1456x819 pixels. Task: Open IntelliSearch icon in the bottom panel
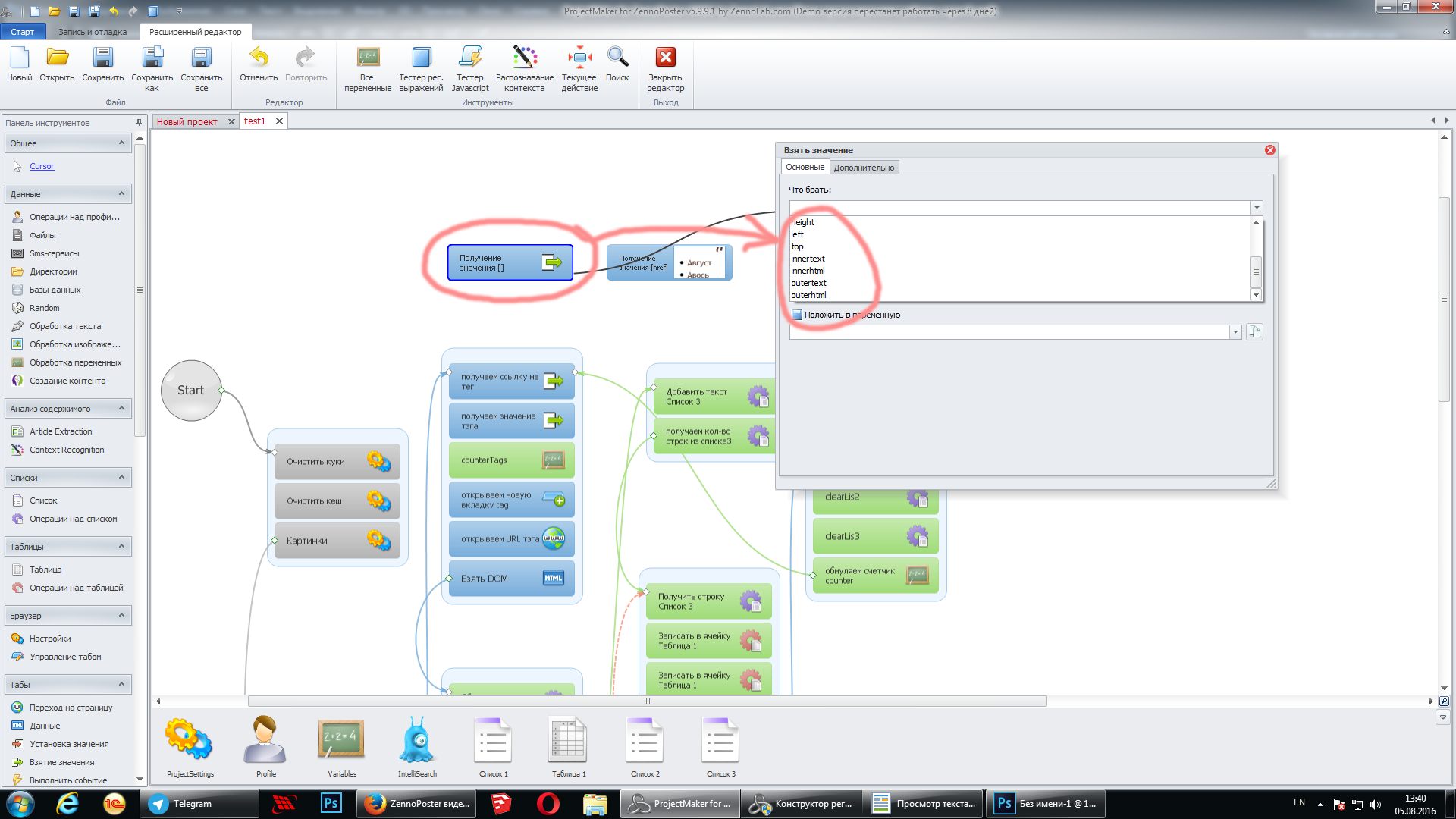point(417,747)
